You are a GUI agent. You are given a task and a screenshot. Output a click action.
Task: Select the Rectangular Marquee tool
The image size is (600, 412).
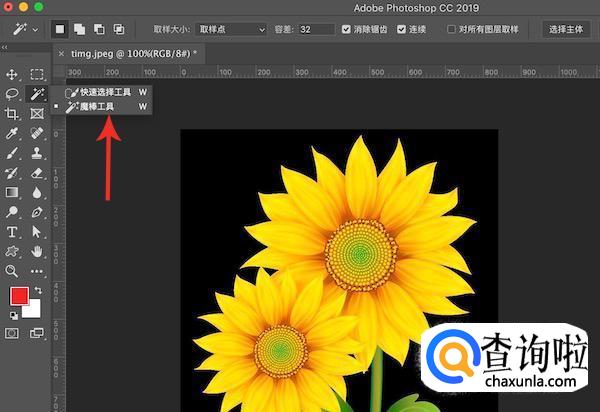click(37, 74)
